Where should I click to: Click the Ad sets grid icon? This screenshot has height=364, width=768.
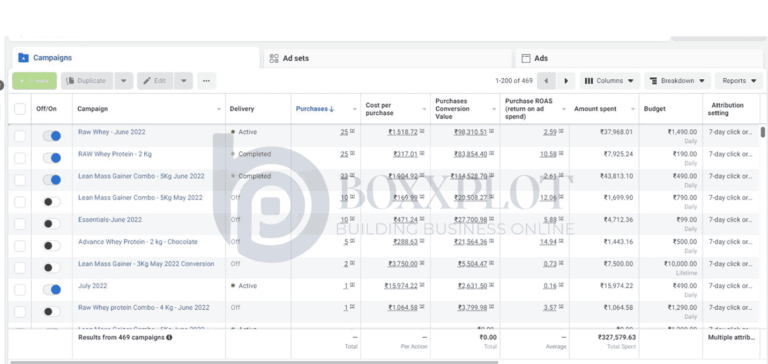pos(274,58)
